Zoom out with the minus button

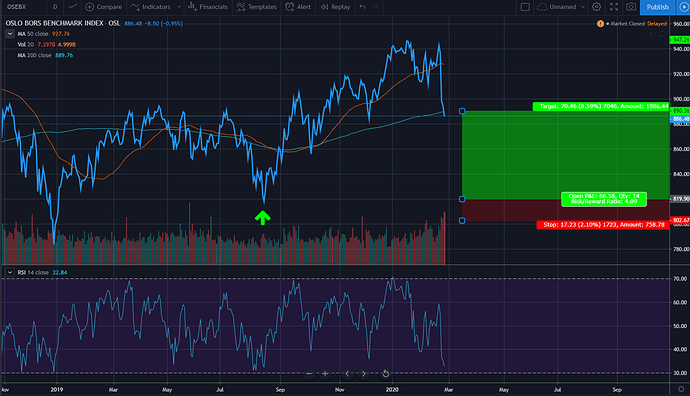pos(309,374)
